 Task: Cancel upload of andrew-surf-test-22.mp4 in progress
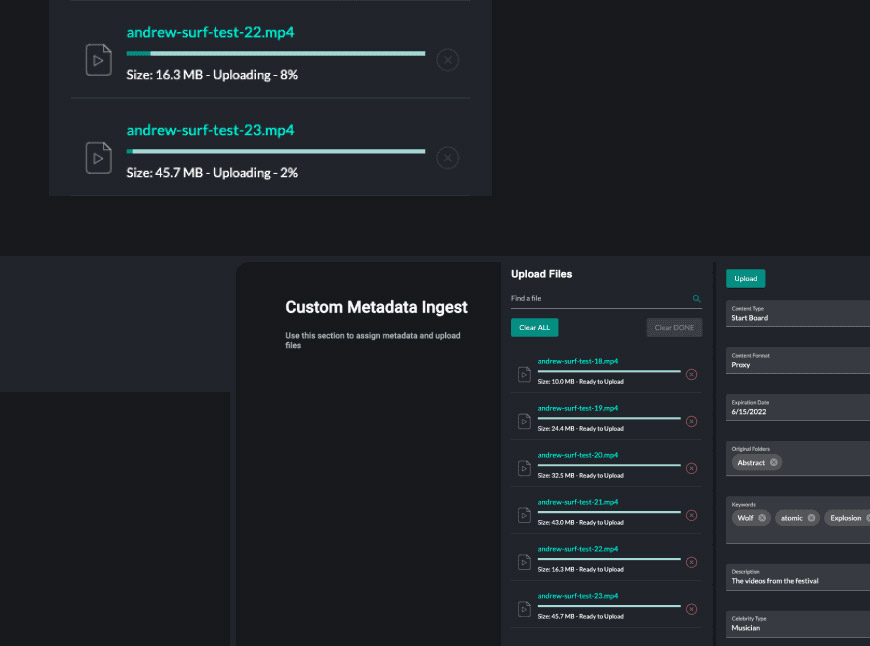(x=448, y=60)
